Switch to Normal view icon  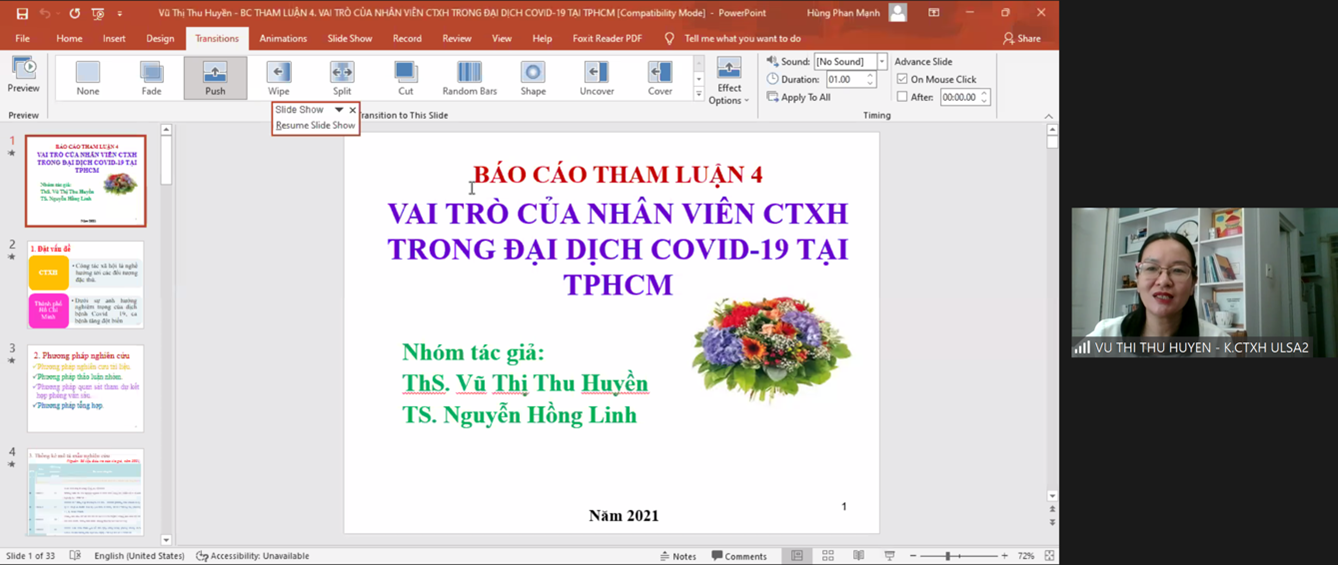tap(797, 556)
